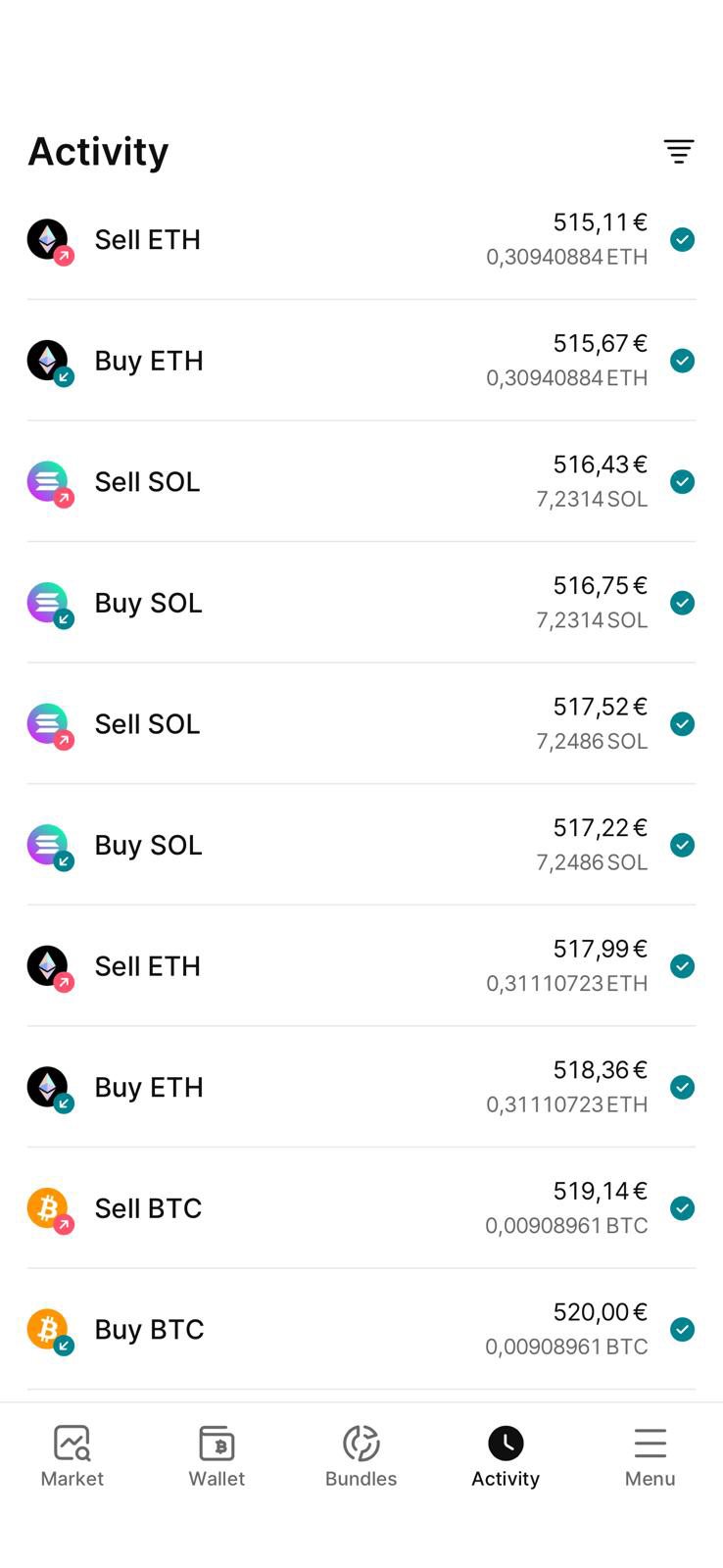The height and width of the screenshot is (1568, 723).
Task: Tap the Bitcoin icon on the 520,00 € purchase
Action: click(47, 1329)
